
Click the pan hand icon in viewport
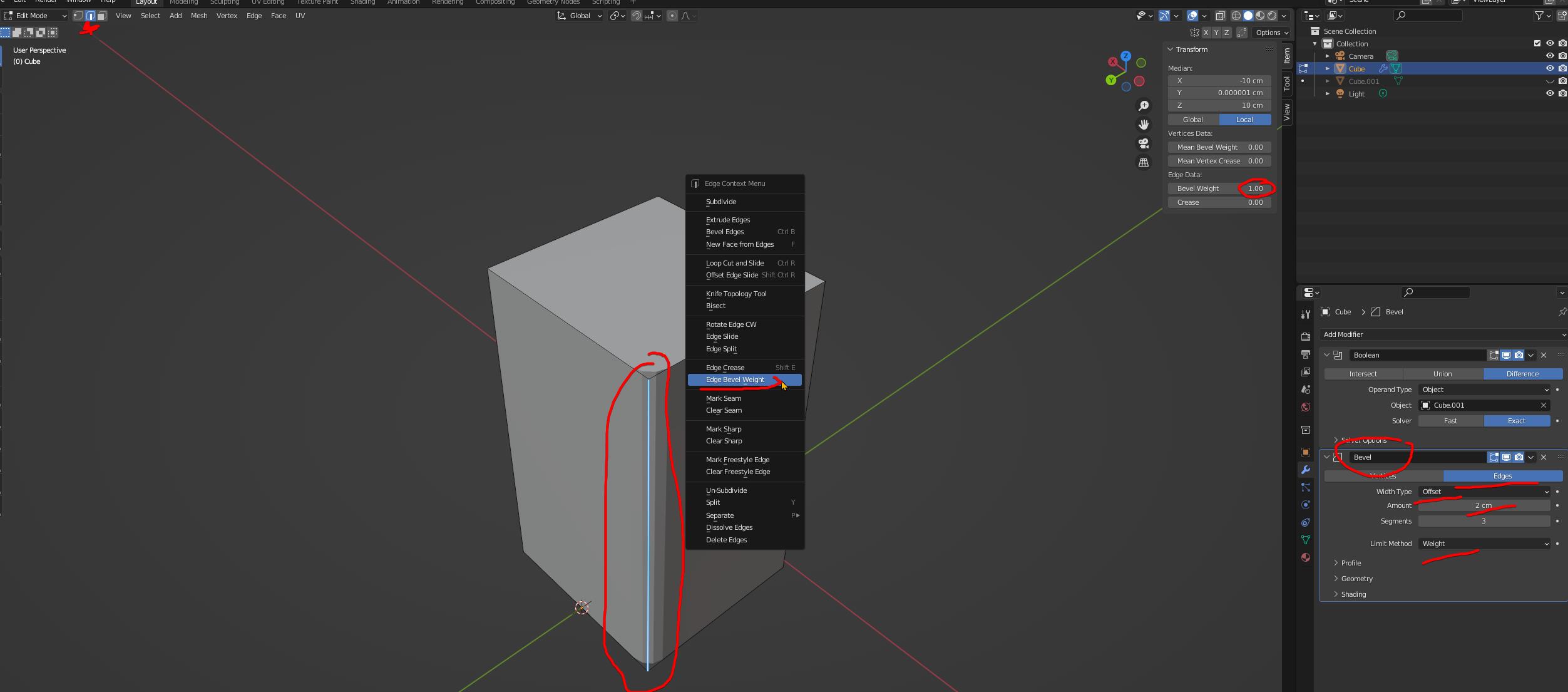(x=1144, y=125)
